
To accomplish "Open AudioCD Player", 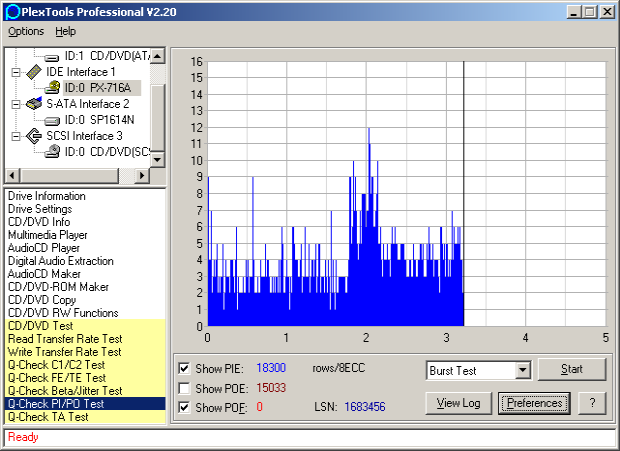I will [x=44, y=248].
